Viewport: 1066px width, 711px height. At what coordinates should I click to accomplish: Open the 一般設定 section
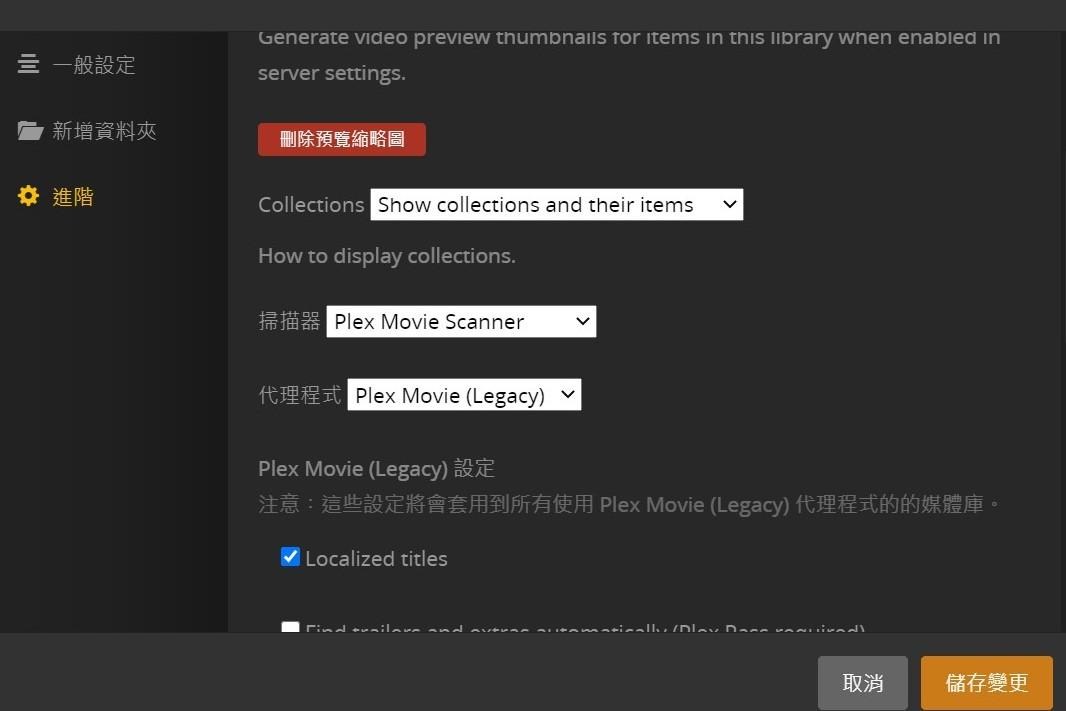coord(93,65)
